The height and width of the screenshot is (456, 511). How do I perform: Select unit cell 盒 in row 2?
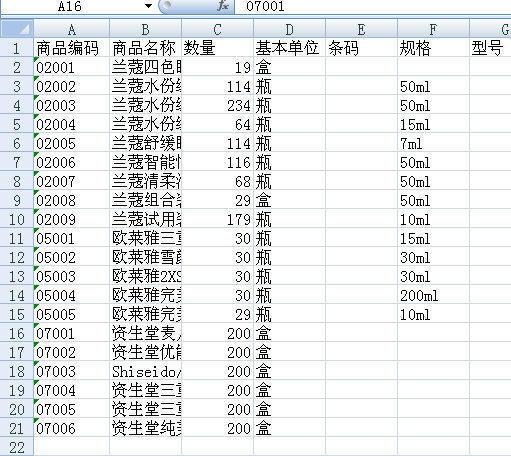290,67
